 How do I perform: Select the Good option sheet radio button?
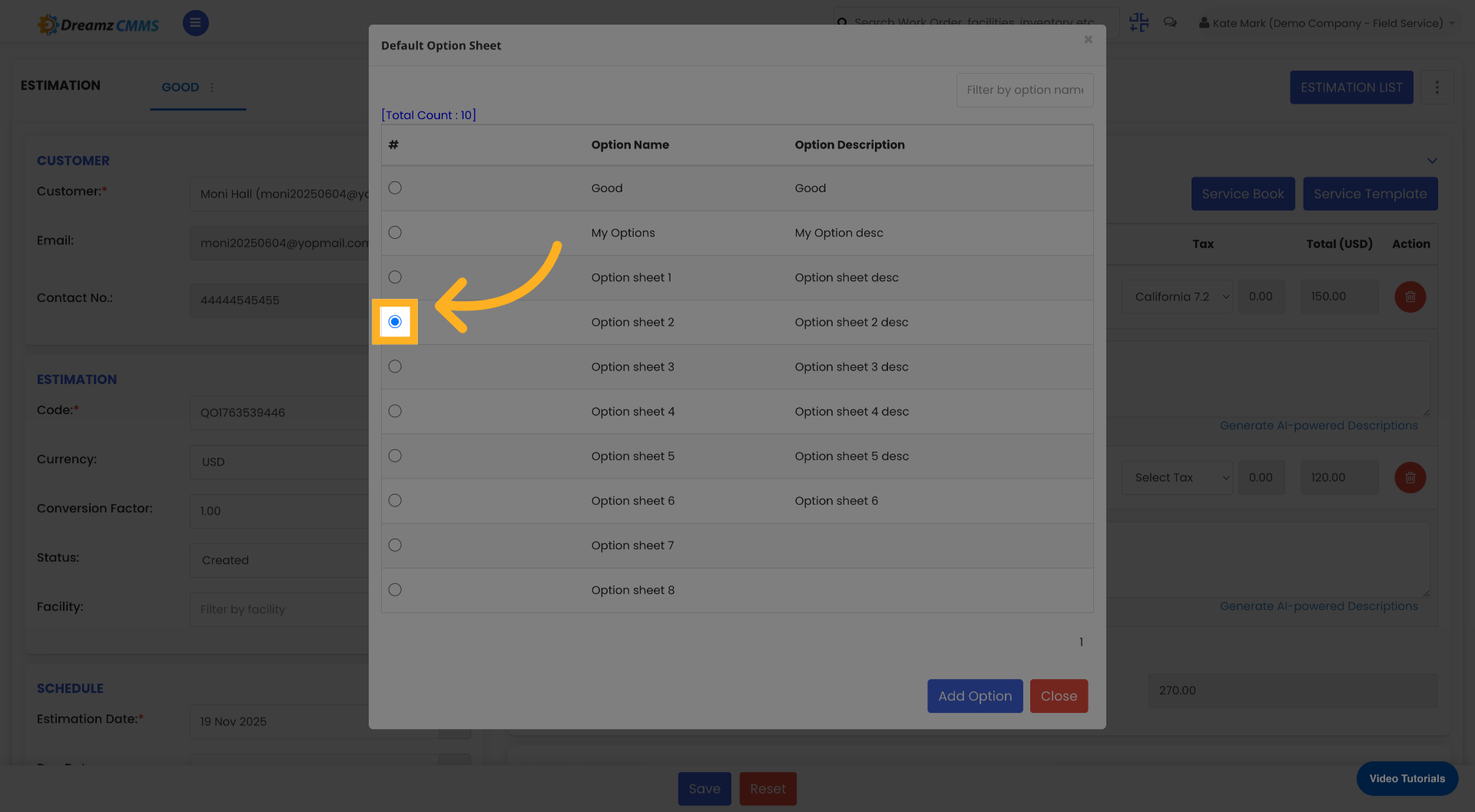click(395, 187)
